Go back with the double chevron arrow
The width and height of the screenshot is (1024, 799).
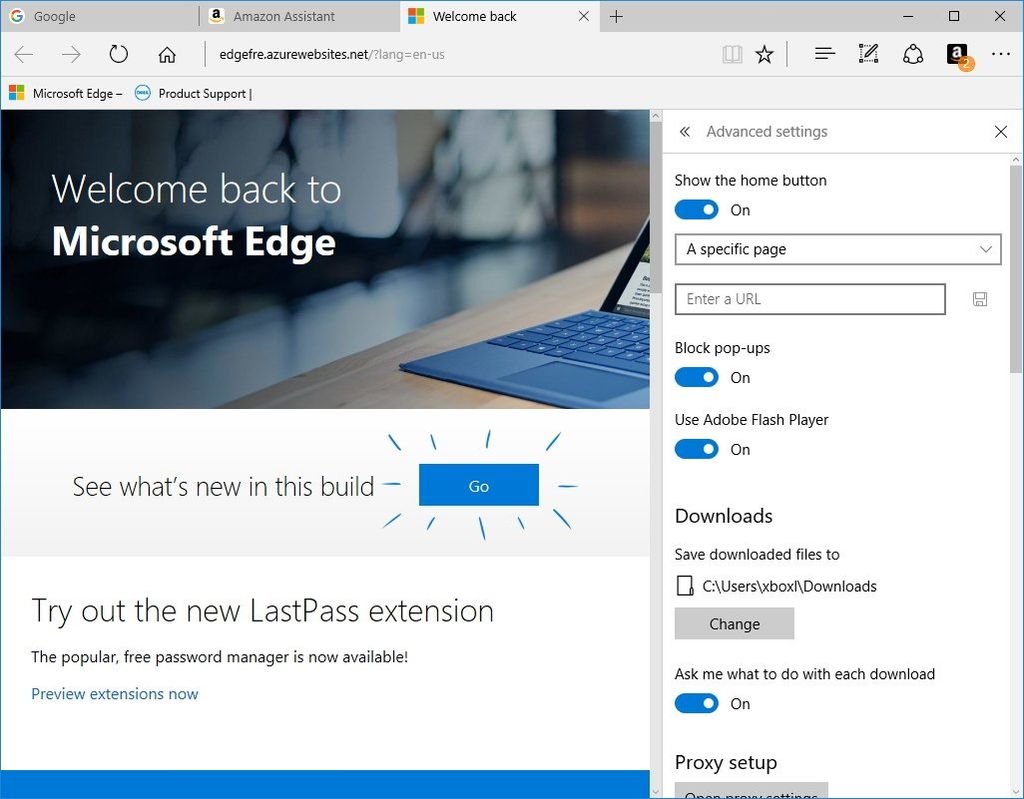(685, 131)
